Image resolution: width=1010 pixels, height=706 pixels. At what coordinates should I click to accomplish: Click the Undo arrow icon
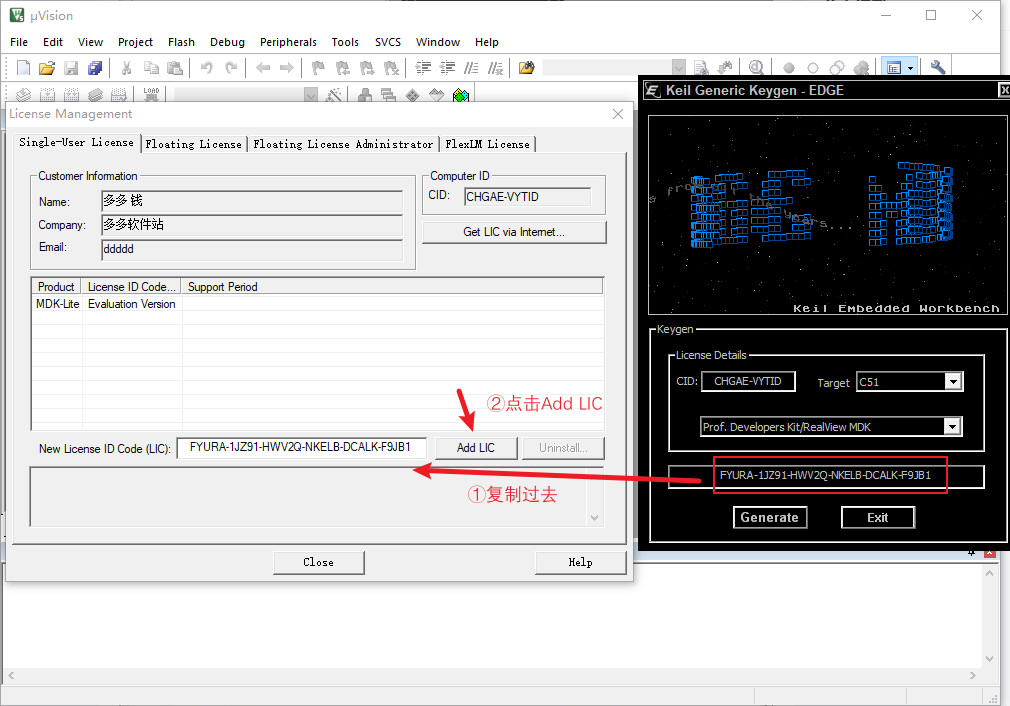[x=207, y=68]
